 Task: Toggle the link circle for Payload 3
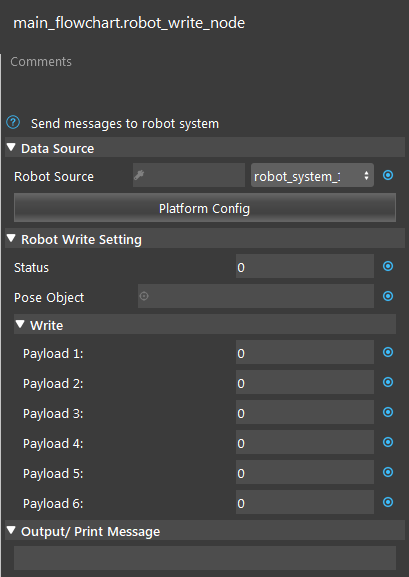[x=388, y=412]
